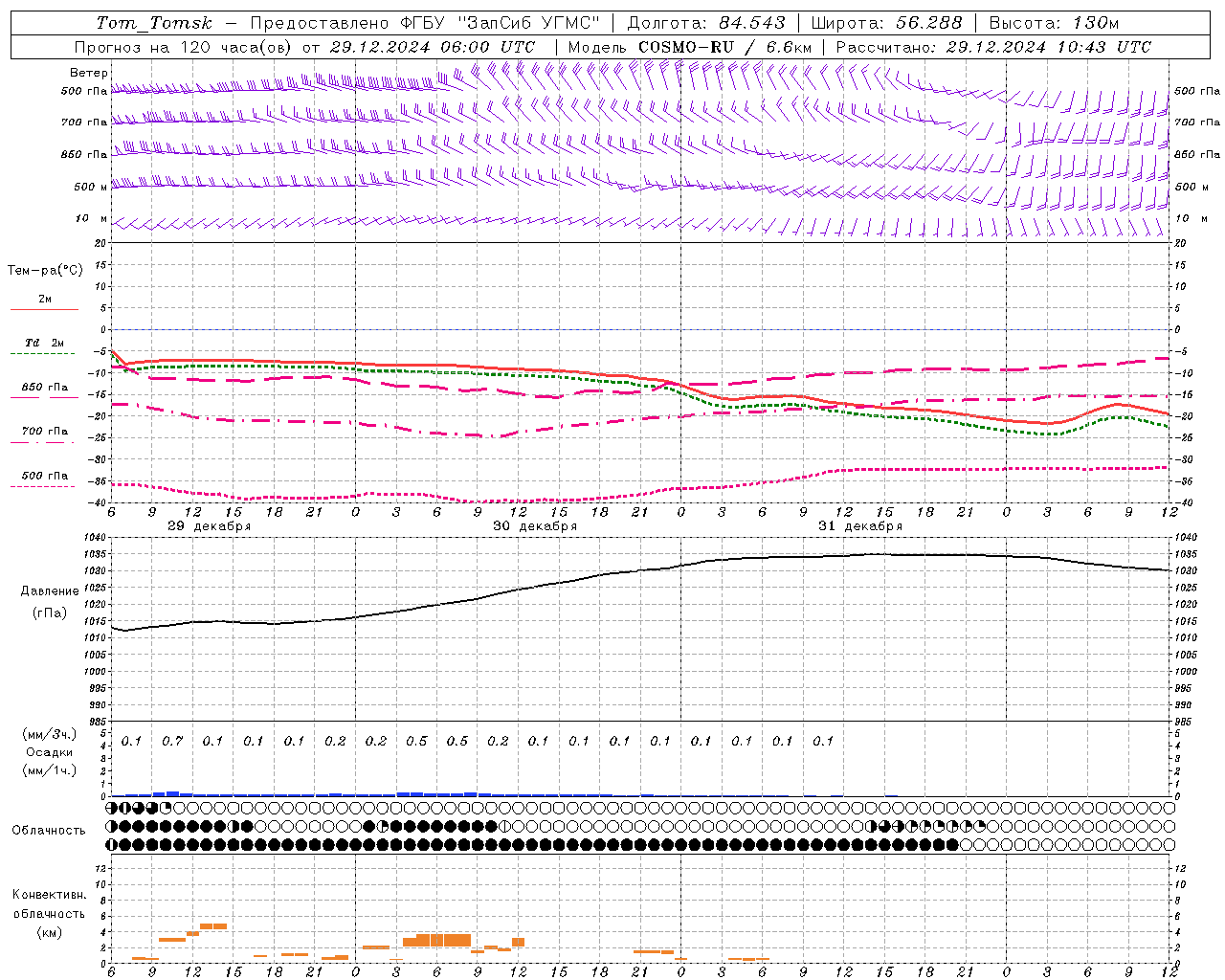Select the Долгота: 84.543 longitude value
Image resolution: width=1225 pixels, height=980 pixels.
[706, 23]
